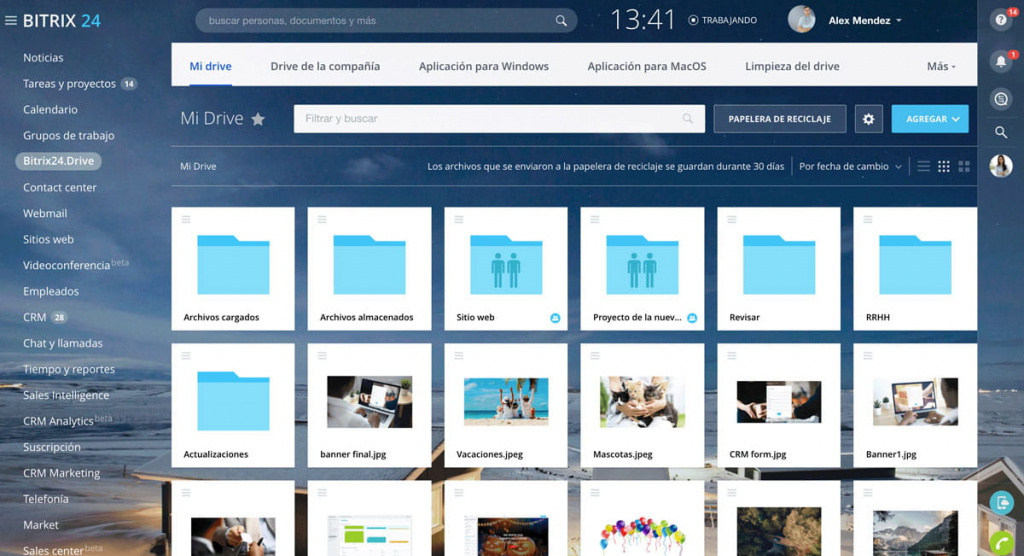Switch to 'Drive de la compañía' tab
Screen dimensions: 1024x556
[325, 66]
